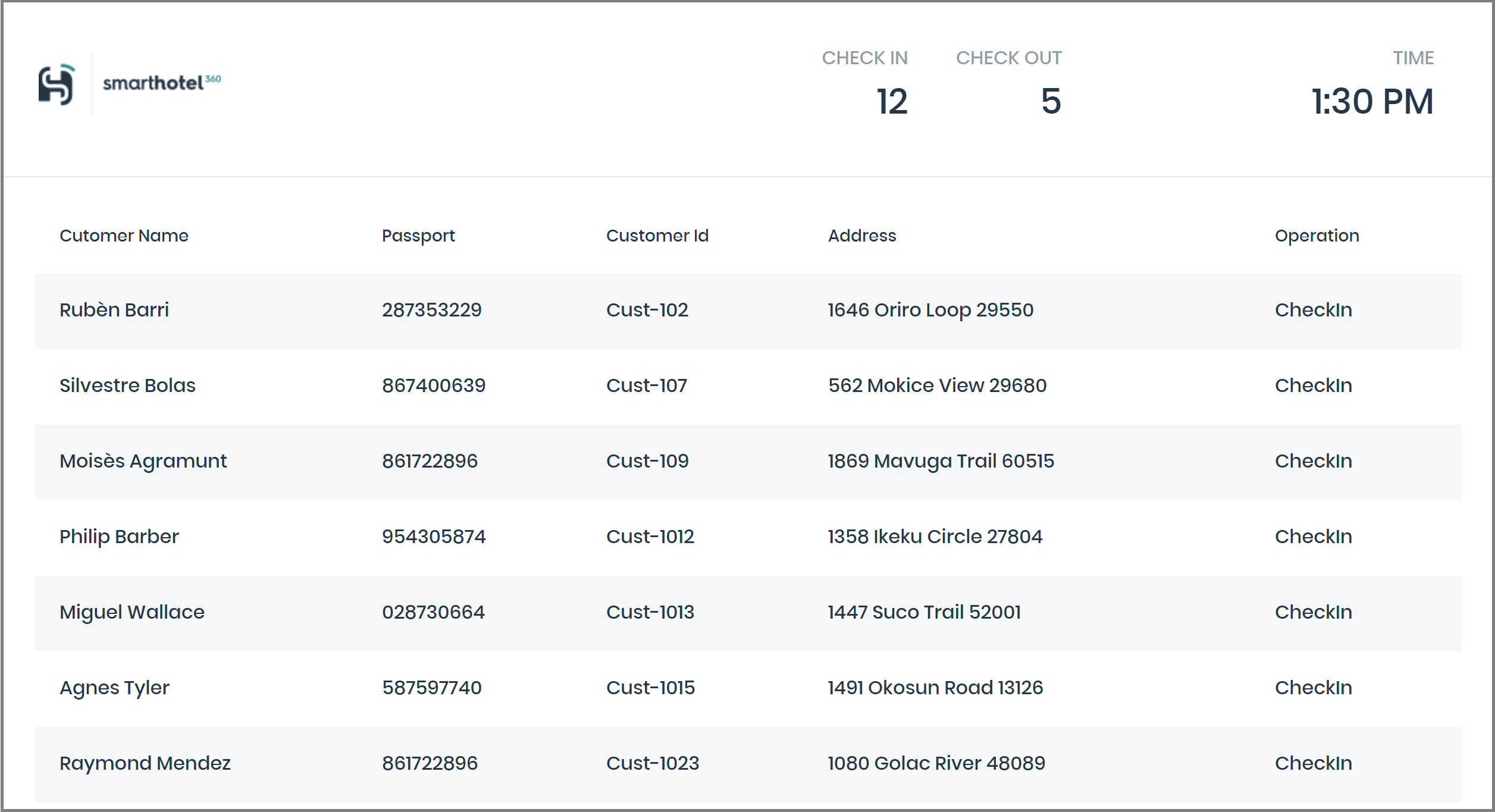Select address 1491 Okosun Road 13126
Image resolution: width=1495 pixels, height=812 pixels.
[x=935, y=688]
